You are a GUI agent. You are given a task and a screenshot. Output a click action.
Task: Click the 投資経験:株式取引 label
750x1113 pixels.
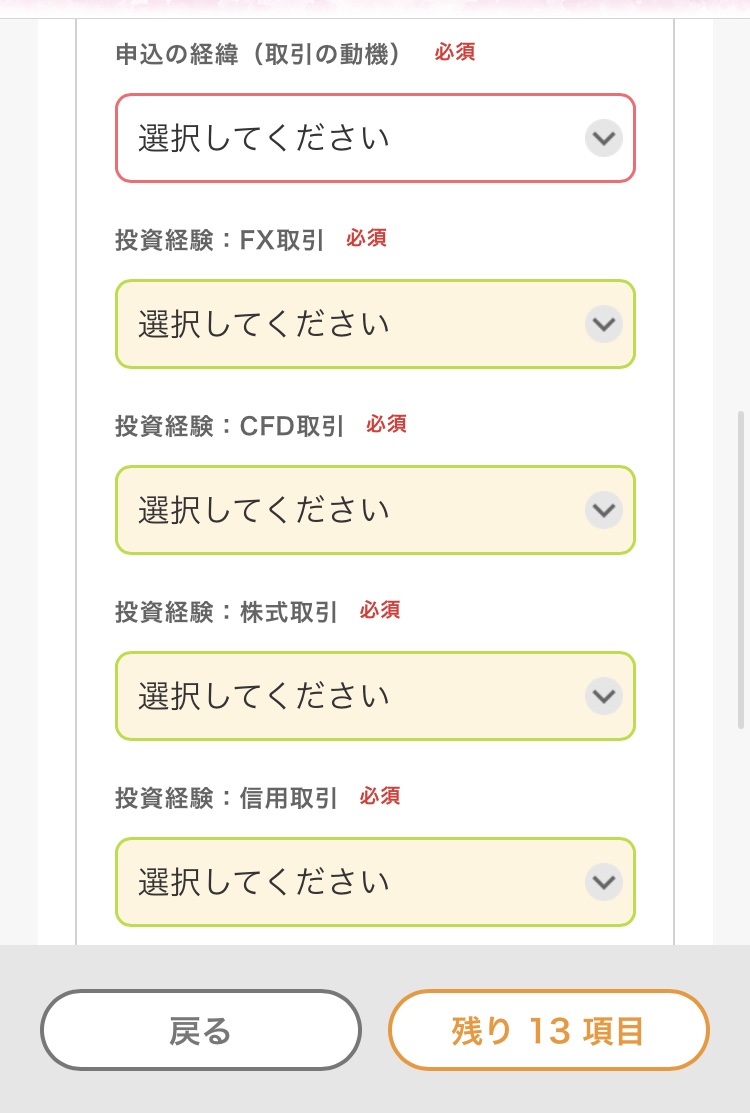point(226,611)
